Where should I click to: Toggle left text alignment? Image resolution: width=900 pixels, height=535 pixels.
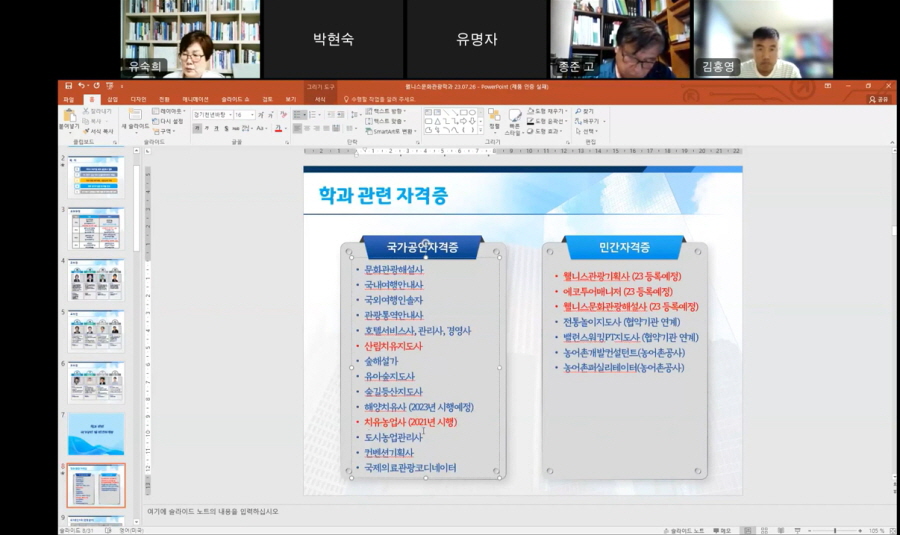tap(297, 129)
